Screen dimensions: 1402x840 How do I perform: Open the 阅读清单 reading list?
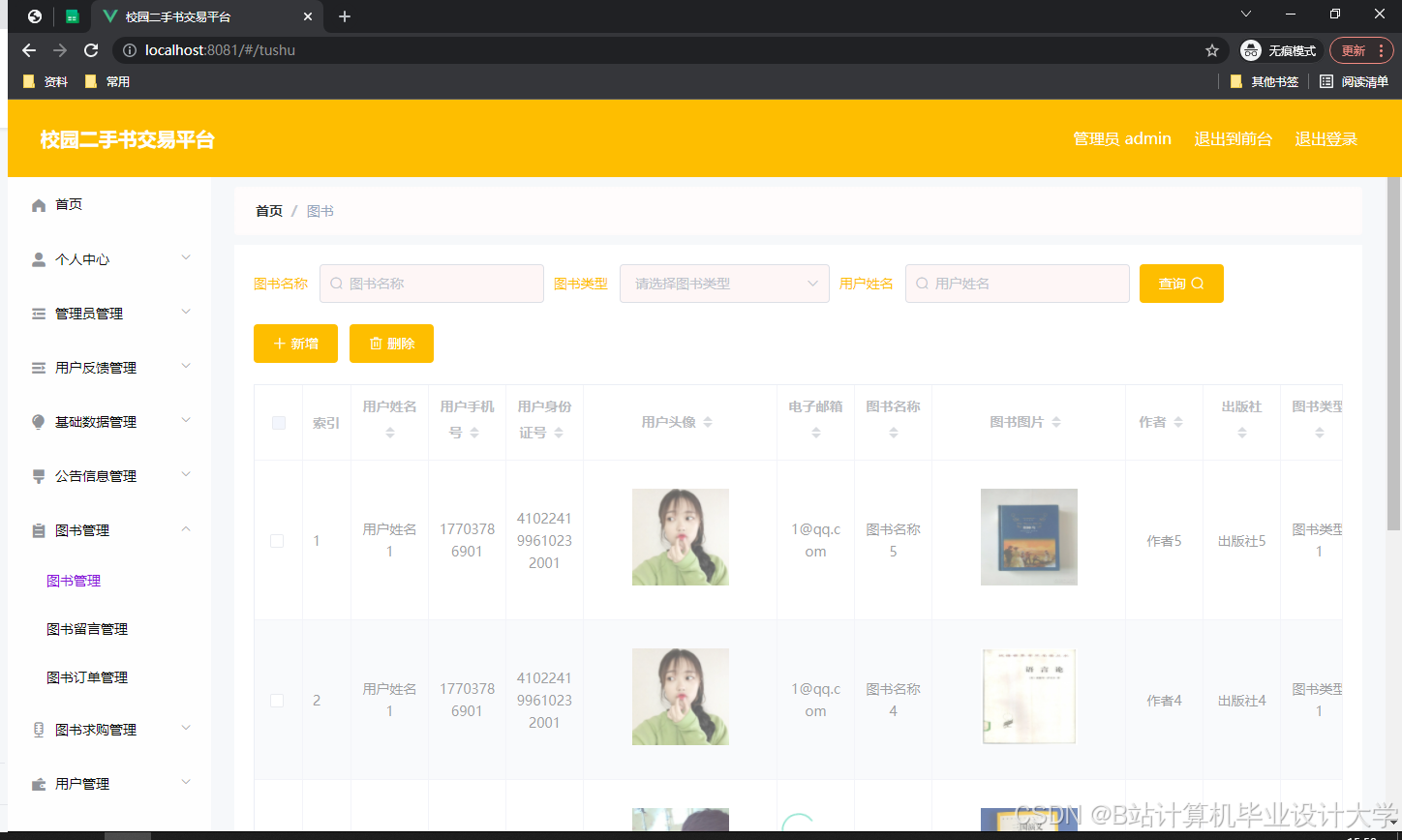point(1354,82)
